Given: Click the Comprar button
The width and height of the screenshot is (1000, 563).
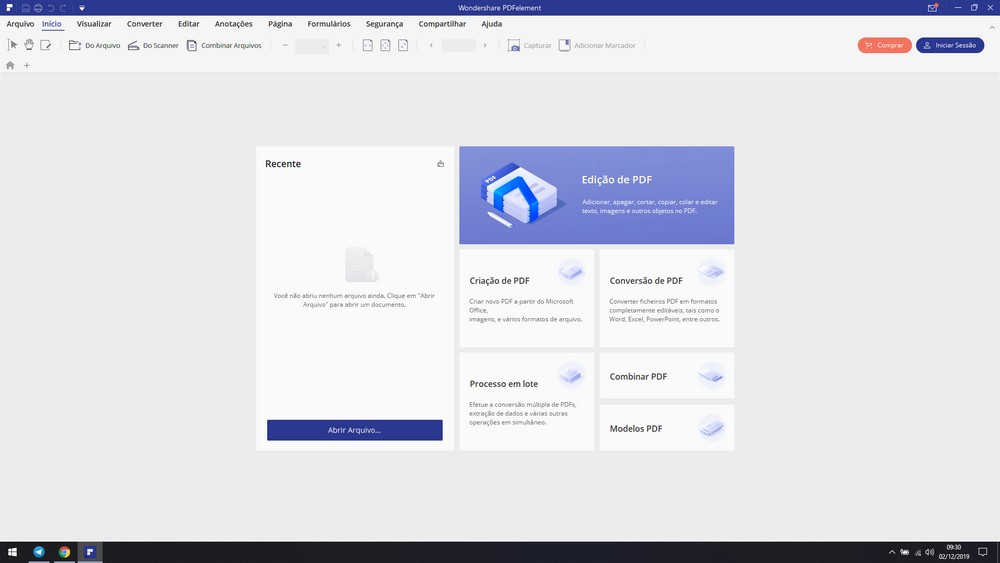Looking at the screenshot, I should point(885,45).
